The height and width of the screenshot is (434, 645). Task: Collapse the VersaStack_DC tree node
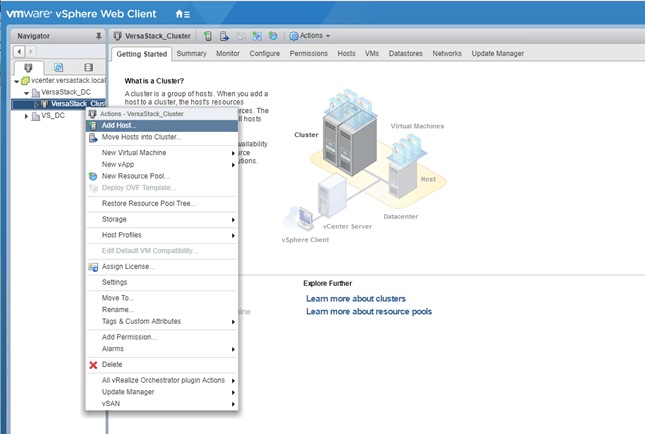pos(27,93)
